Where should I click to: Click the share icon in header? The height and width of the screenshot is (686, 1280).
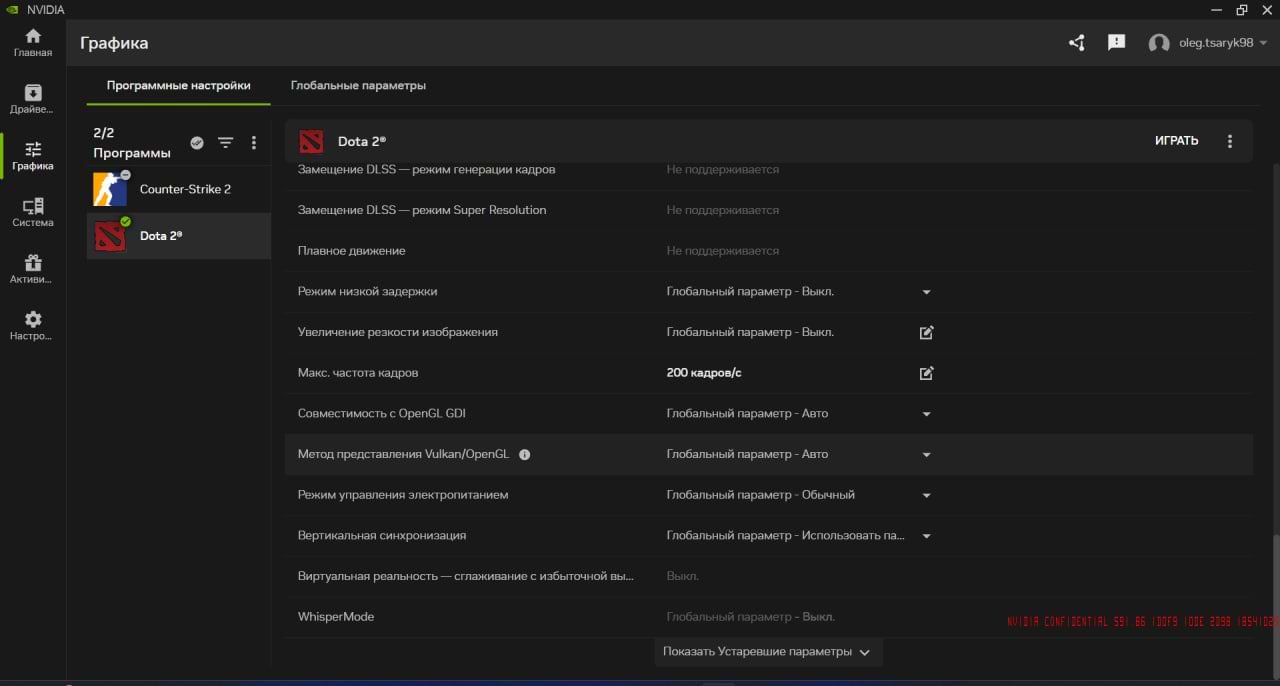click(x=1076, y=43)
